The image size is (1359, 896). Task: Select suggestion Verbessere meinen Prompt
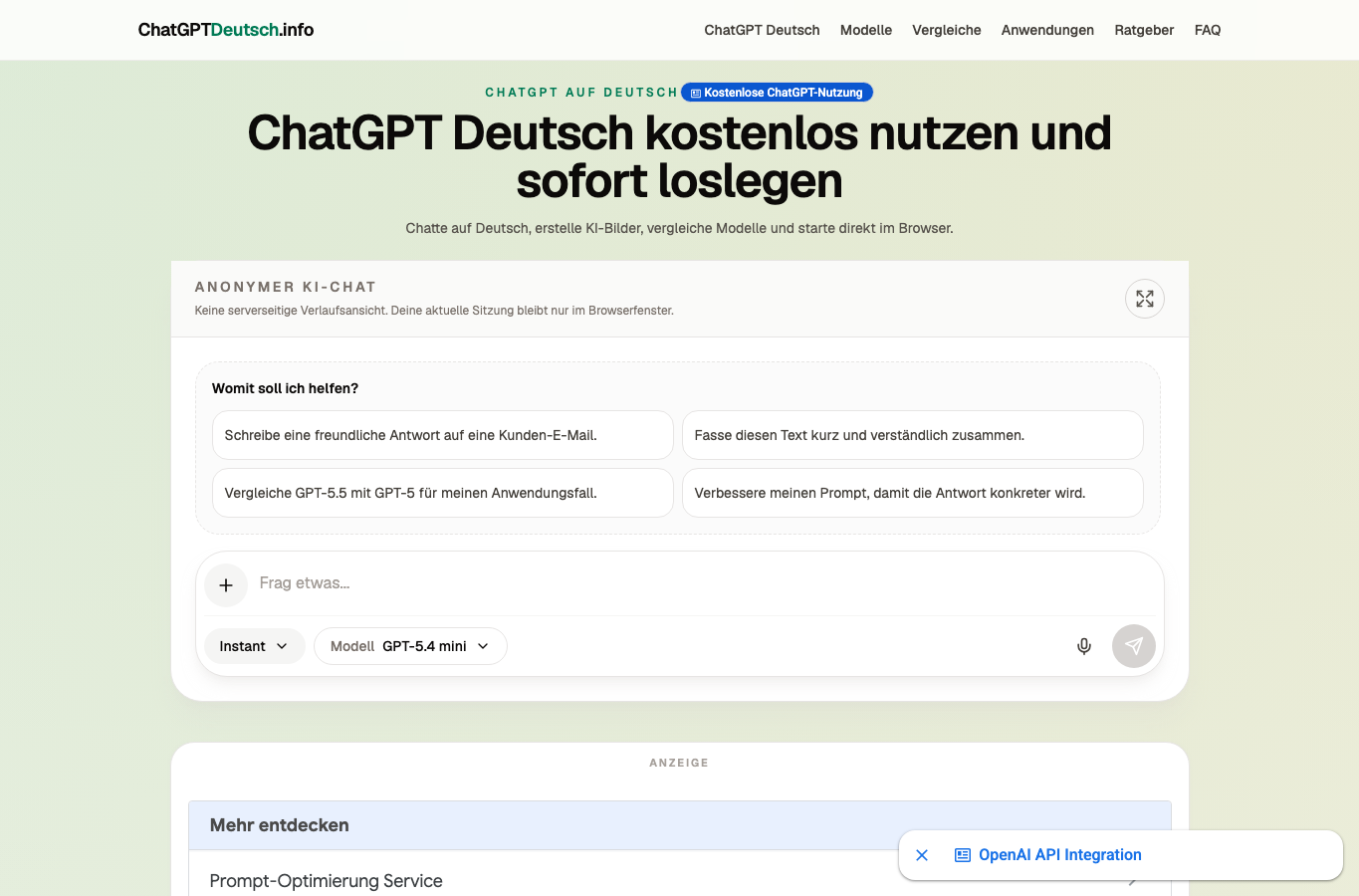913,493
